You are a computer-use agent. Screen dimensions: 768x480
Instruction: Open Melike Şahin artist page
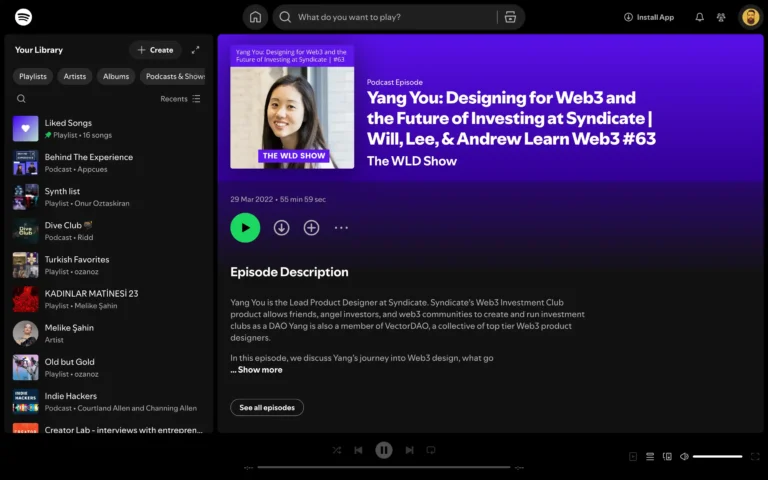108,334
